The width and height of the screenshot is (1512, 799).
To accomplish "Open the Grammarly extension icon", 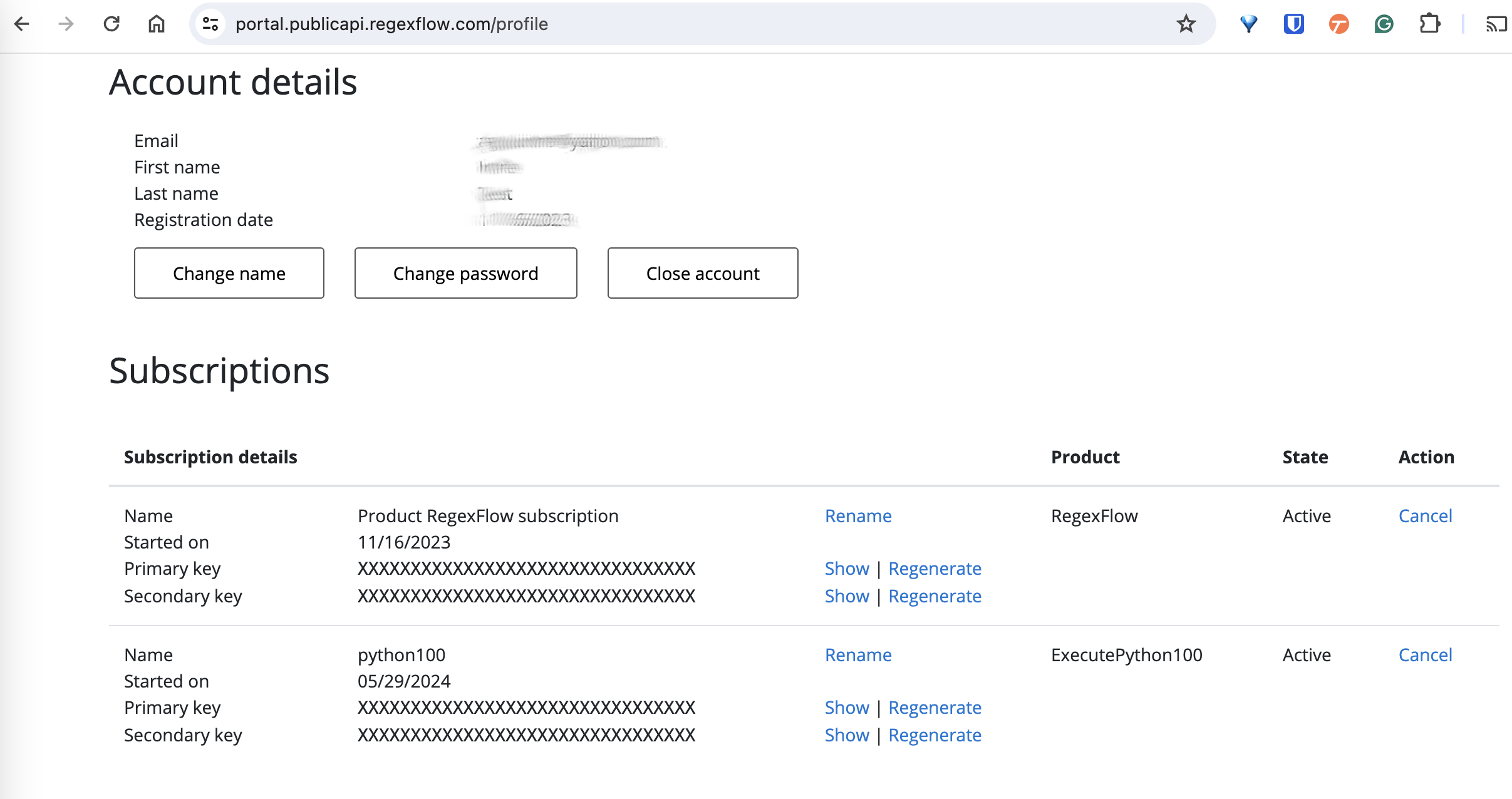I will 1384,24.
